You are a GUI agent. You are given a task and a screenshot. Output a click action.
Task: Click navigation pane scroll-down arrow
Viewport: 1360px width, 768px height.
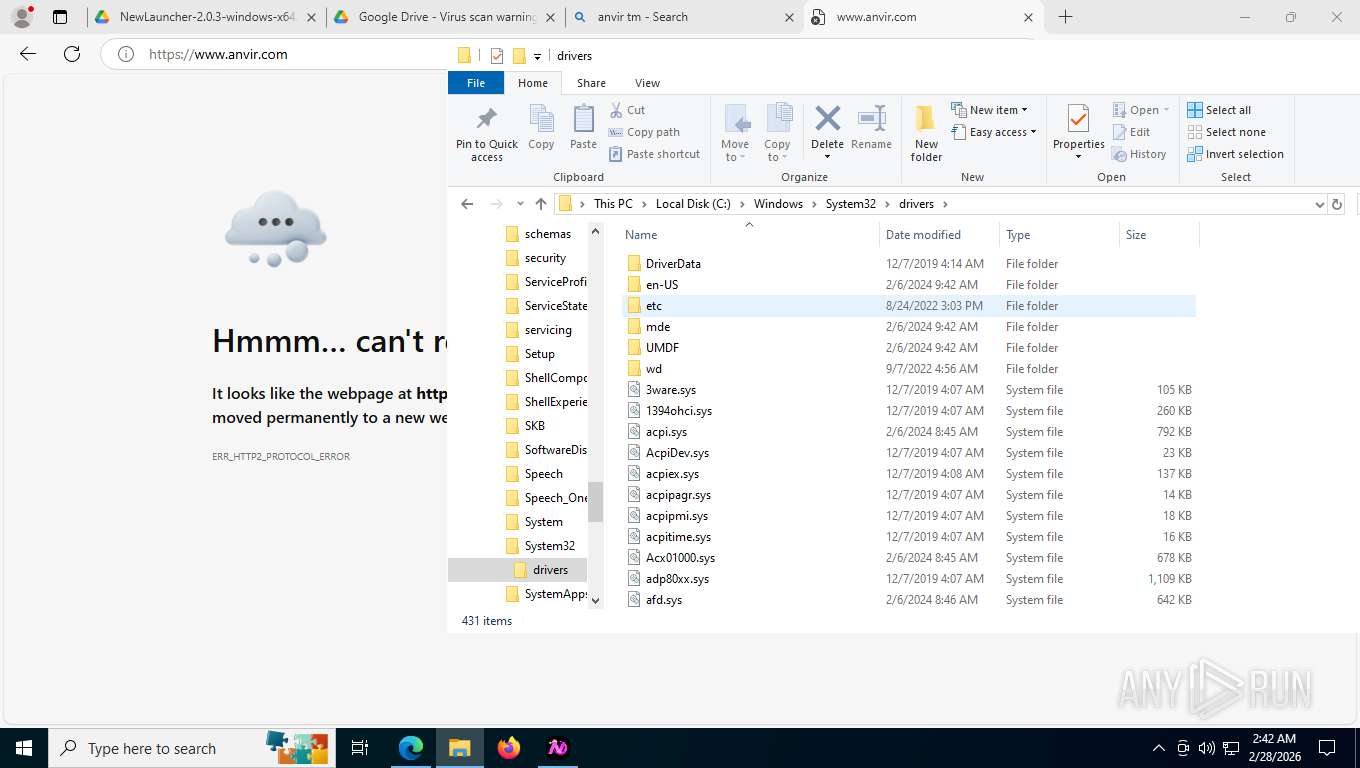point(596,601)
